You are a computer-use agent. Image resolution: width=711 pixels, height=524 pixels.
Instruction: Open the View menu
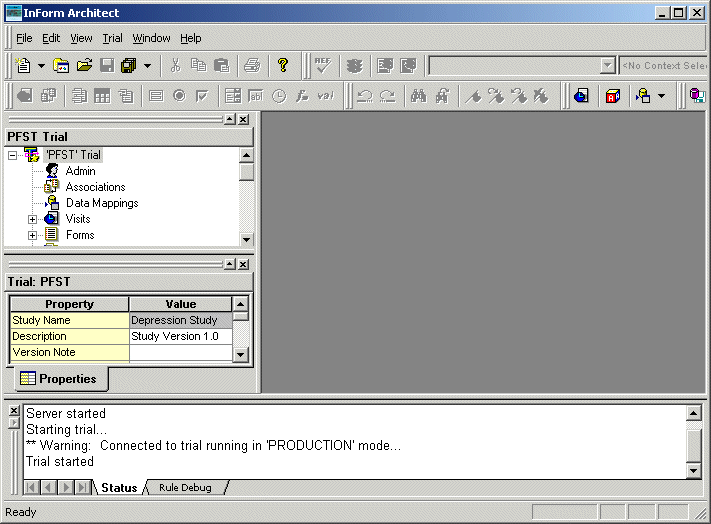click(x=81, y=39)
